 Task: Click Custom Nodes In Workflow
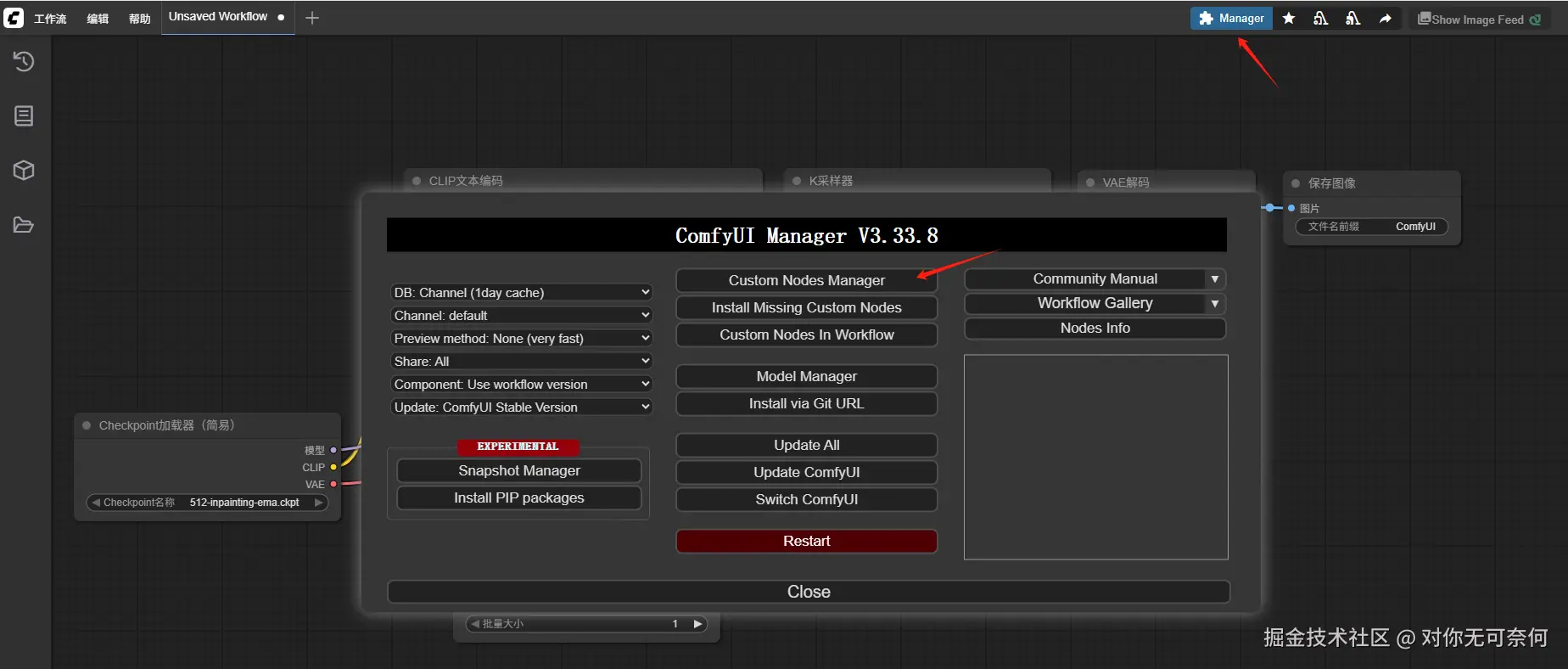pyautogui.click(x=806, y=334)
